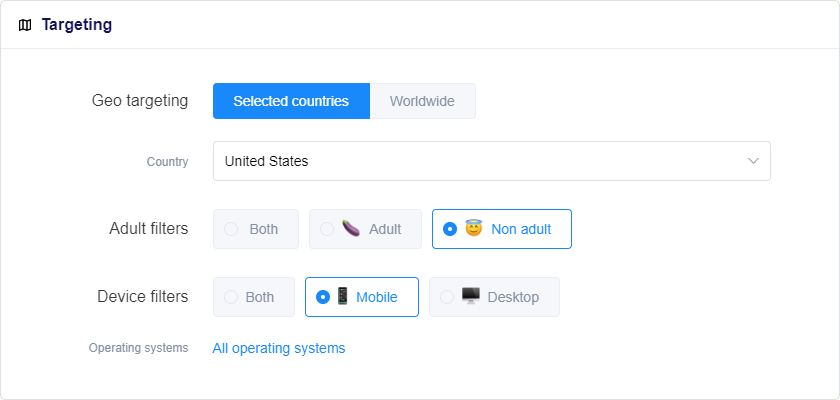Select the Desktop device radio button
This screenshot has height=400, width=840.
click(x=447, y=297)
